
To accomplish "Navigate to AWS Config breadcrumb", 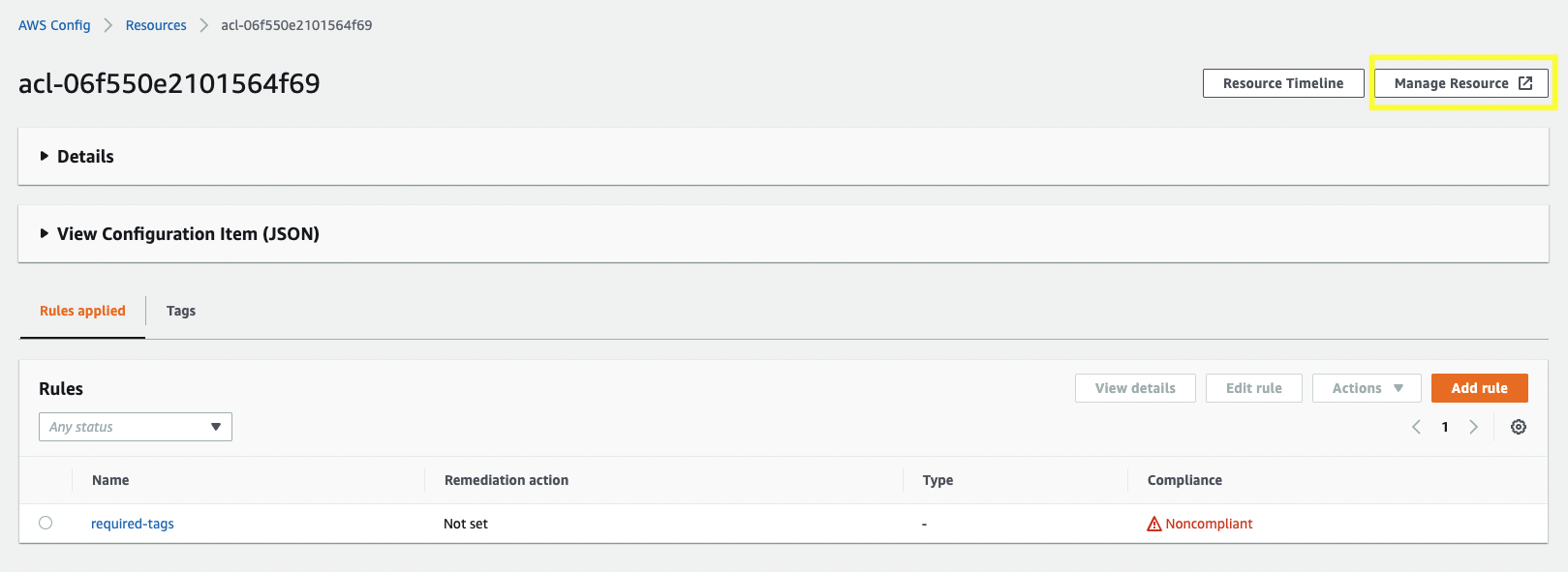I will coord(54,25).
